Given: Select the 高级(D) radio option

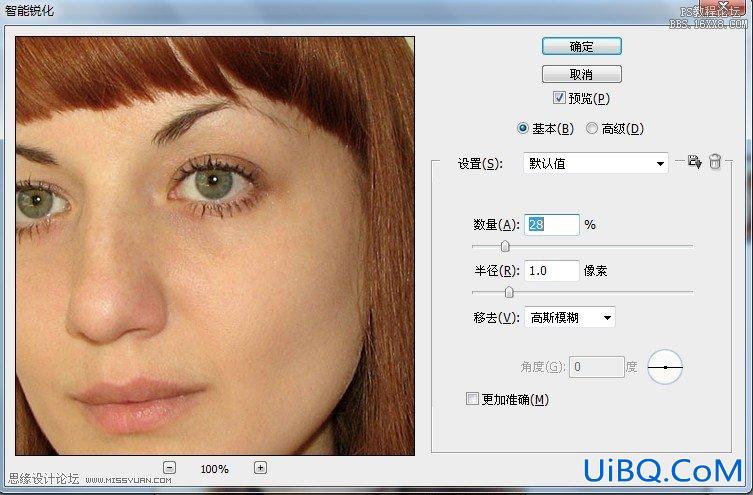Looking at the screenshot, I should (x=592, y=128).
